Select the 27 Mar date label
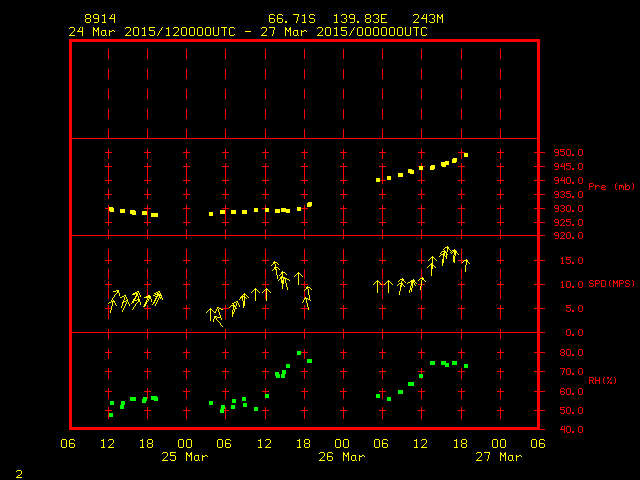This screenshot has height=480, width=640. click(x=497, y=457)
